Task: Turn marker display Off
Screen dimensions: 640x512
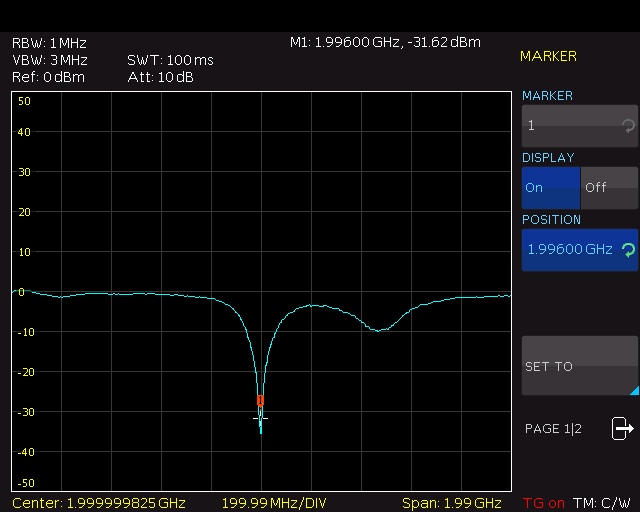Action: click(608, 188)
